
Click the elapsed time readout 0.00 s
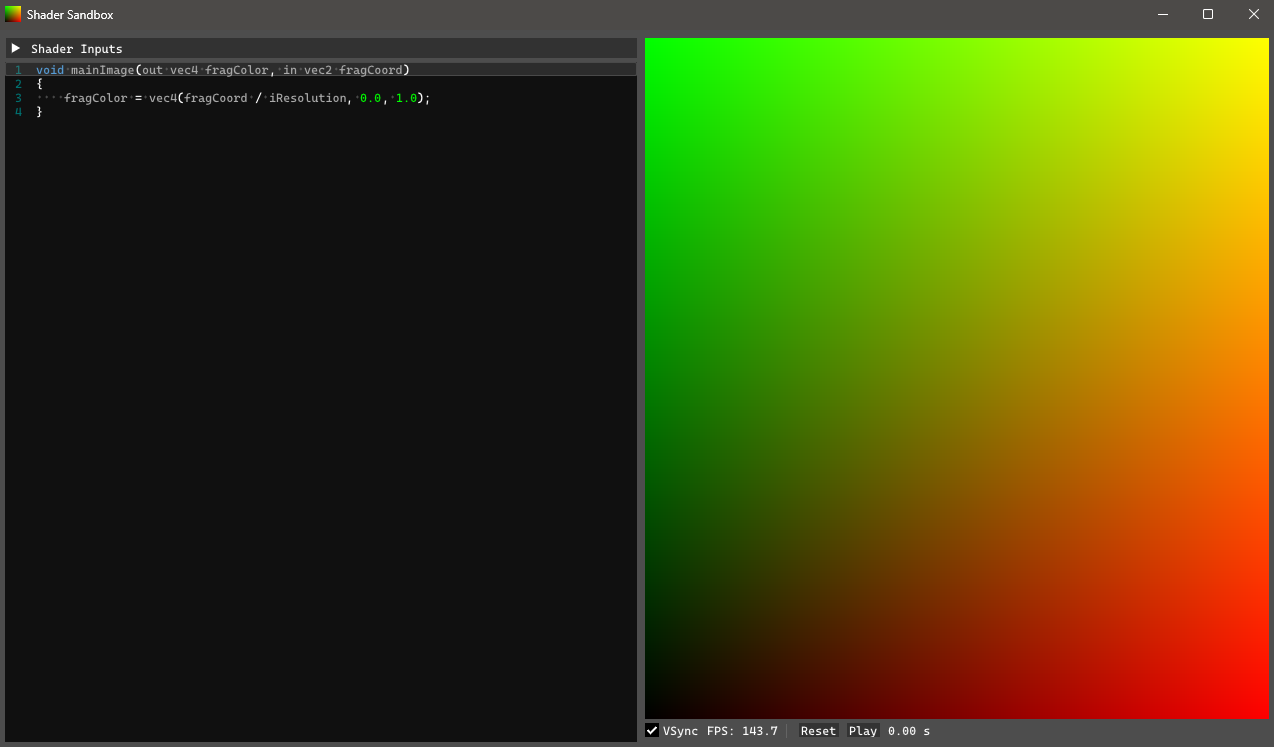pyautogui.click(x=908, y=731)
